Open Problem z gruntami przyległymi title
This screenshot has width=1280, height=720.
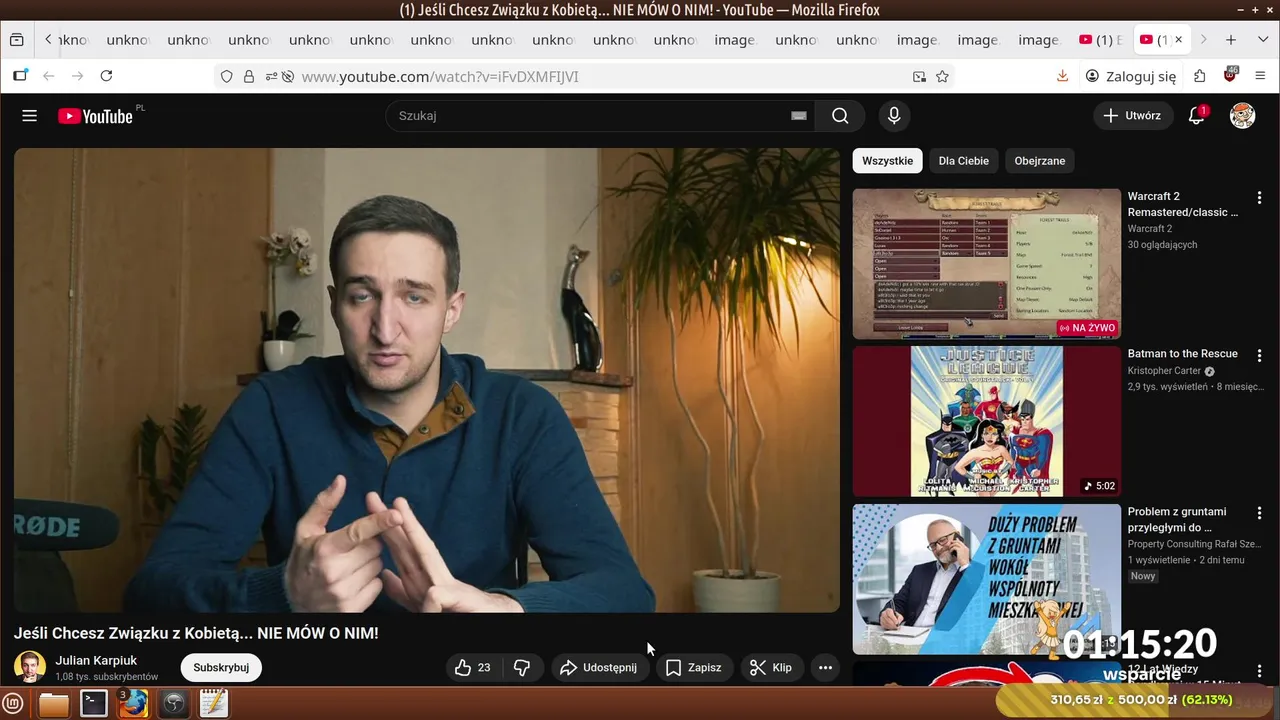click(x=1177, y=519)
